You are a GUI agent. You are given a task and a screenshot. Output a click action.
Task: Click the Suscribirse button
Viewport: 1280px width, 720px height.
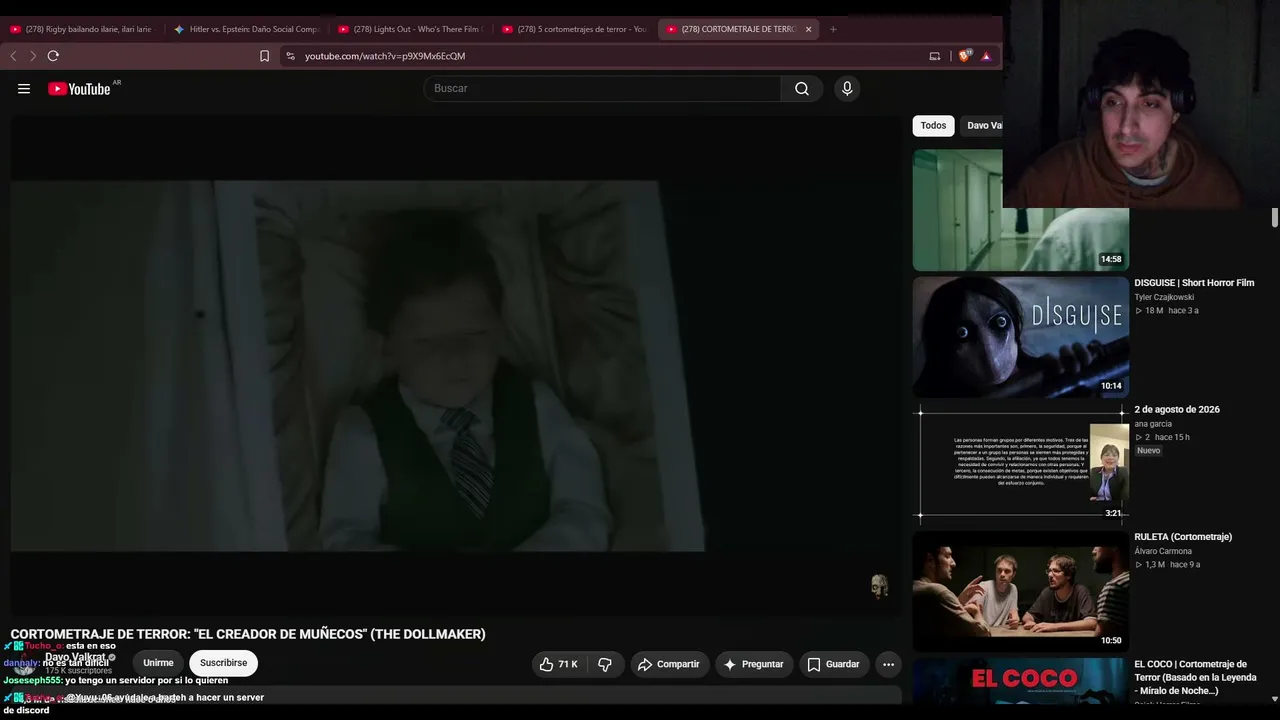click(x=223, y=663)
